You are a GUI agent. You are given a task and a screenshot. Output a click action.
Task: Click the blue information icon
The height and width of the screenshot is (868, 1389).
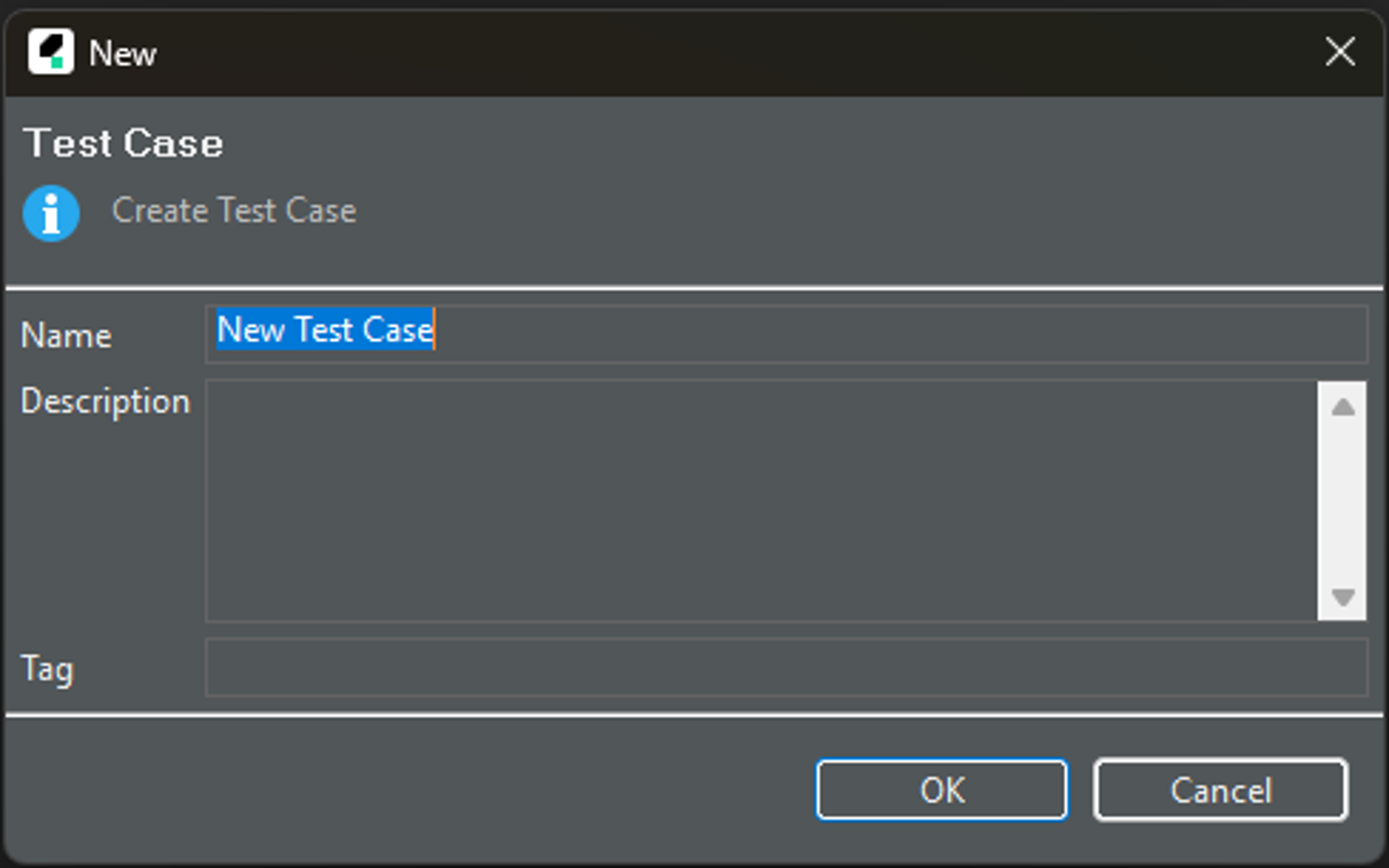tap(51, 213)
